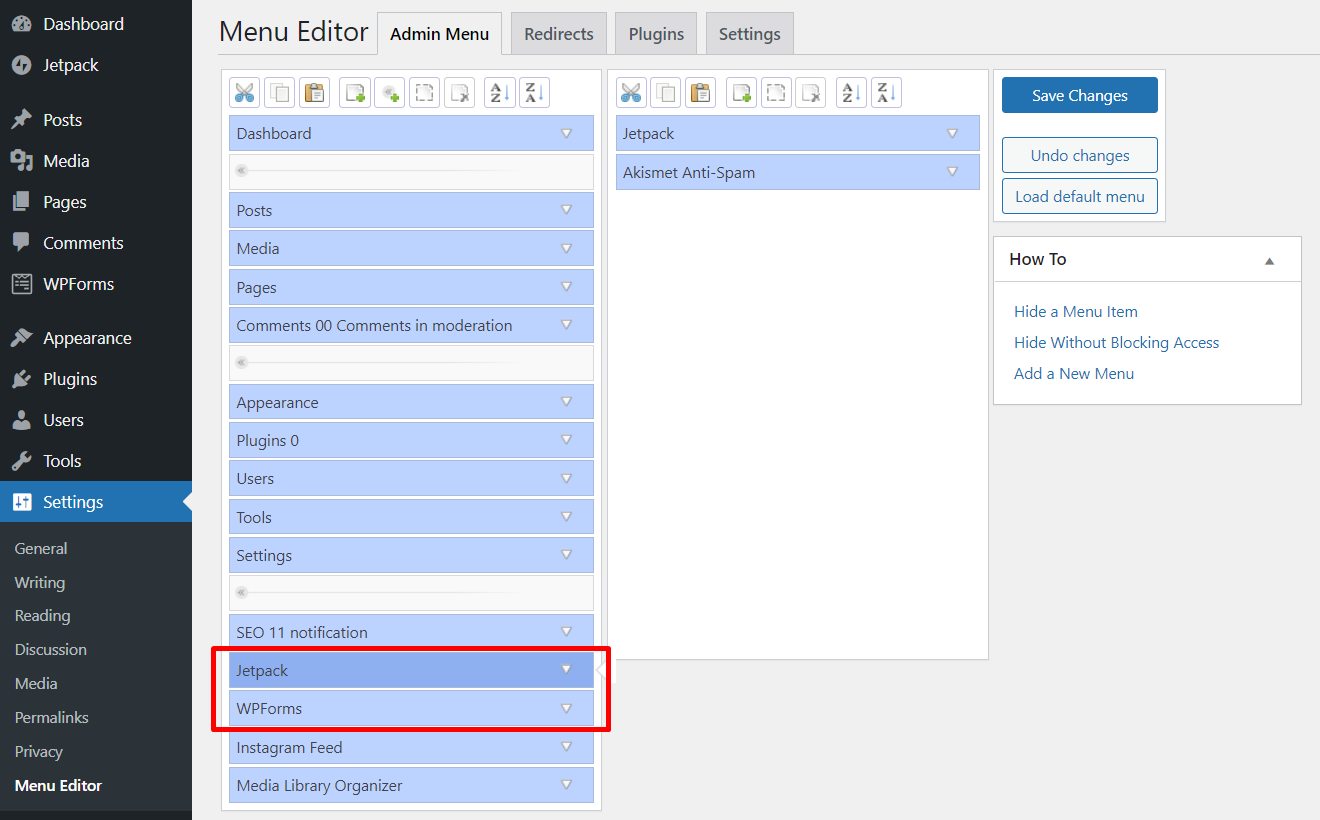
Task: Expand the Plugins 0 row's dropdown arrow
Action: point(566,440)
